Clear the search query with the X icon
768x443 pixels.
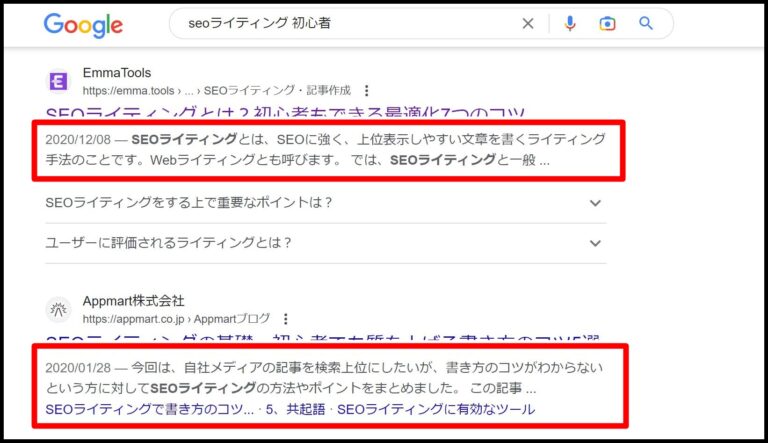[x=528, y=24]
